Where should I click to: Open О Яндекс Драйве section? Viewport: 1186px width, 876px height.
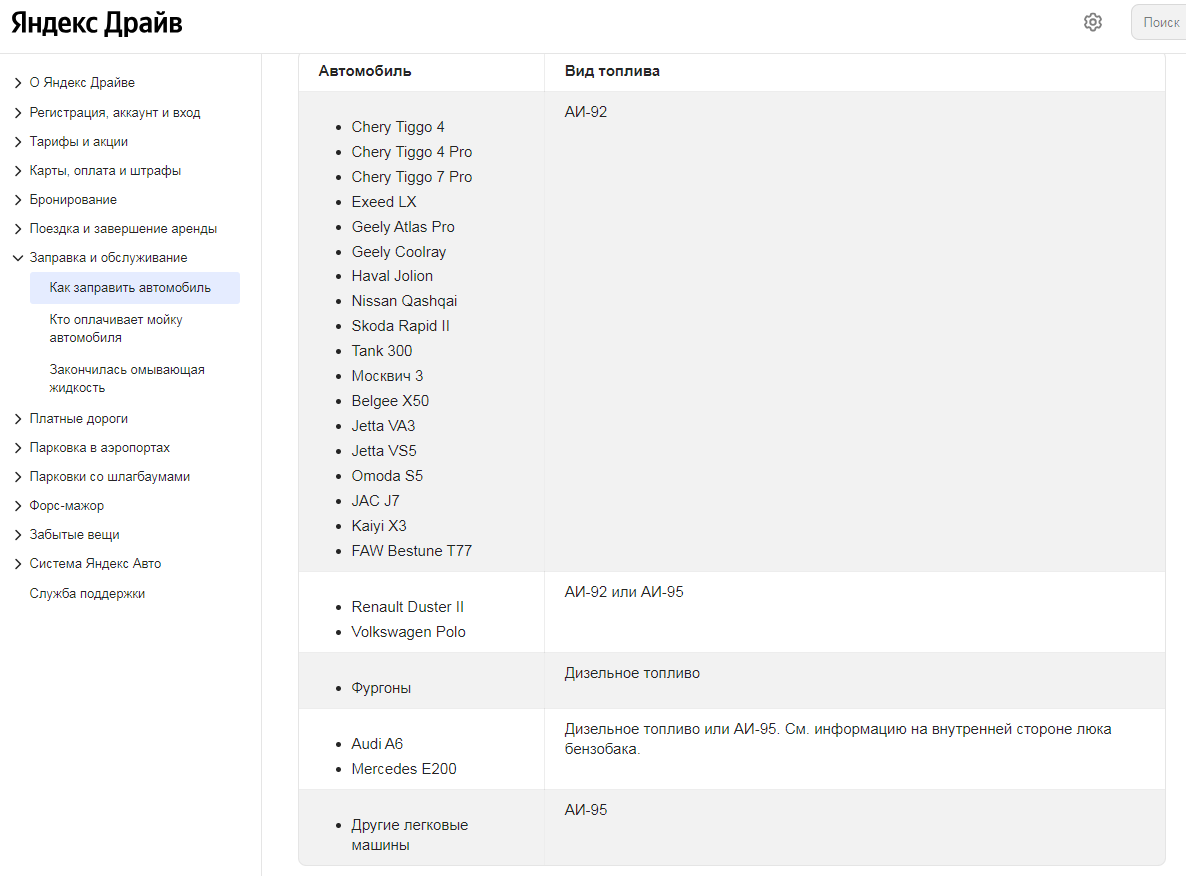coord(82,82)
